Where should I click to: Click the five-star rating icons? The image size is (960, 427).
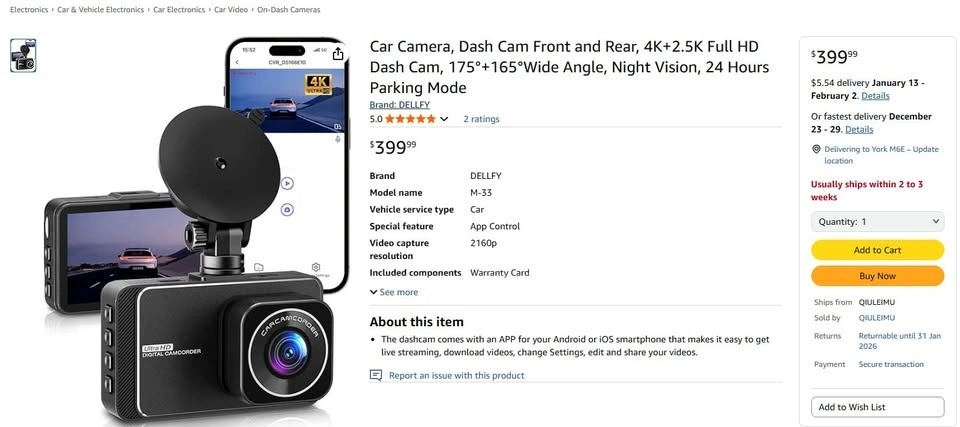410,119
